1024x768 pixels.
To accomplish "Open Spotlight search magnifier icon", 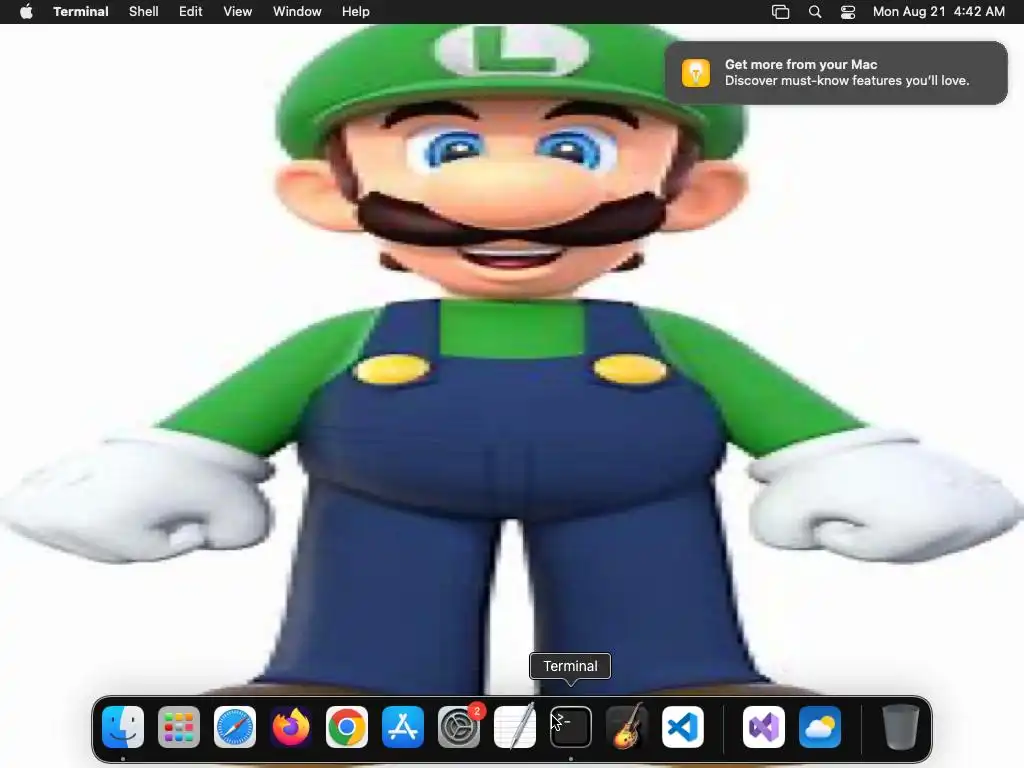I will click(814, 12).
